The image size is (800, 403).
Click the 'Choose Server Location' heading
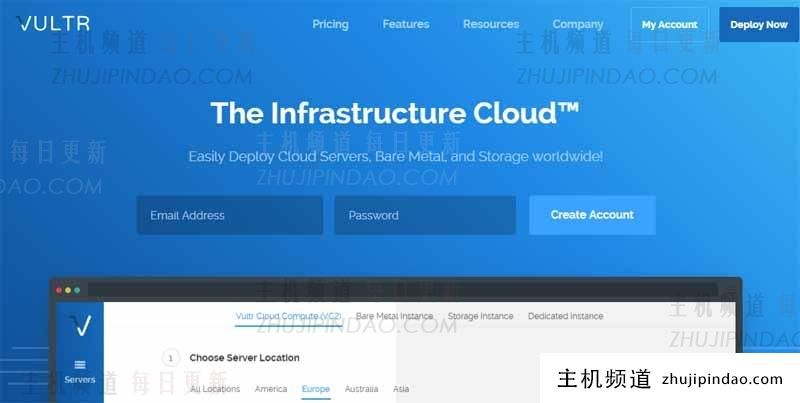coord(244,358)
